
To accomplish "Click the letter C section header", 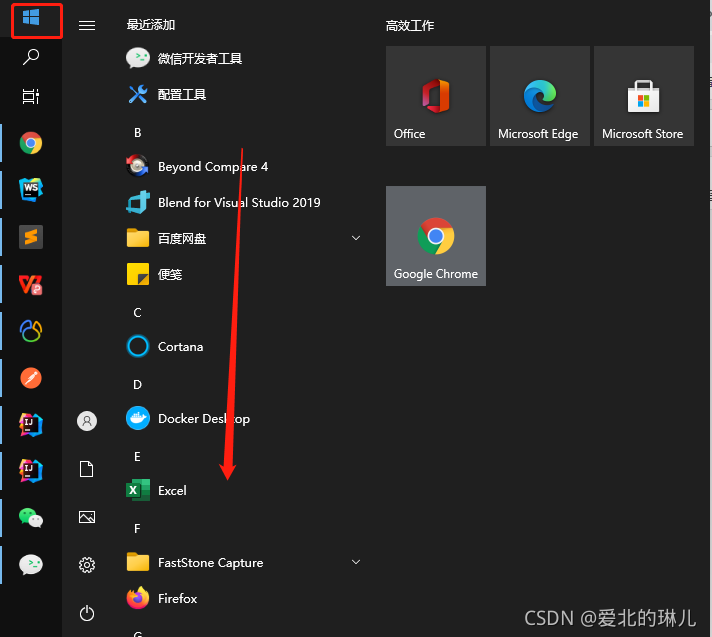I will point(138,312).
